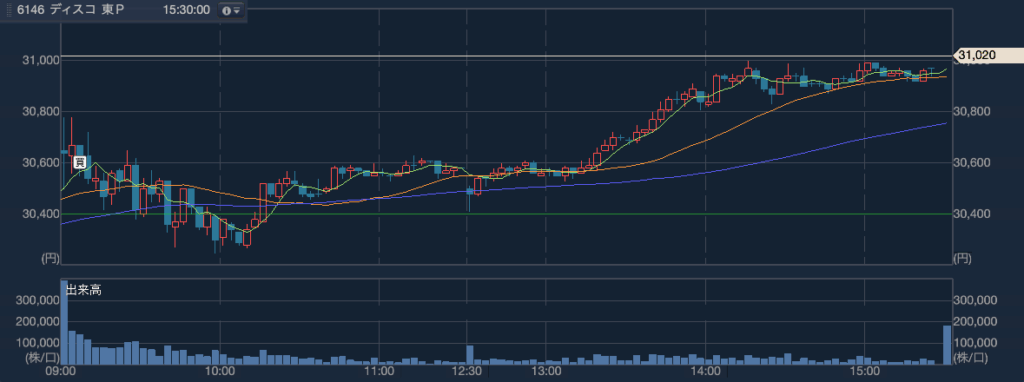Click the 09:00 time axis label
1024x382 pixels.
click(61, 372)
